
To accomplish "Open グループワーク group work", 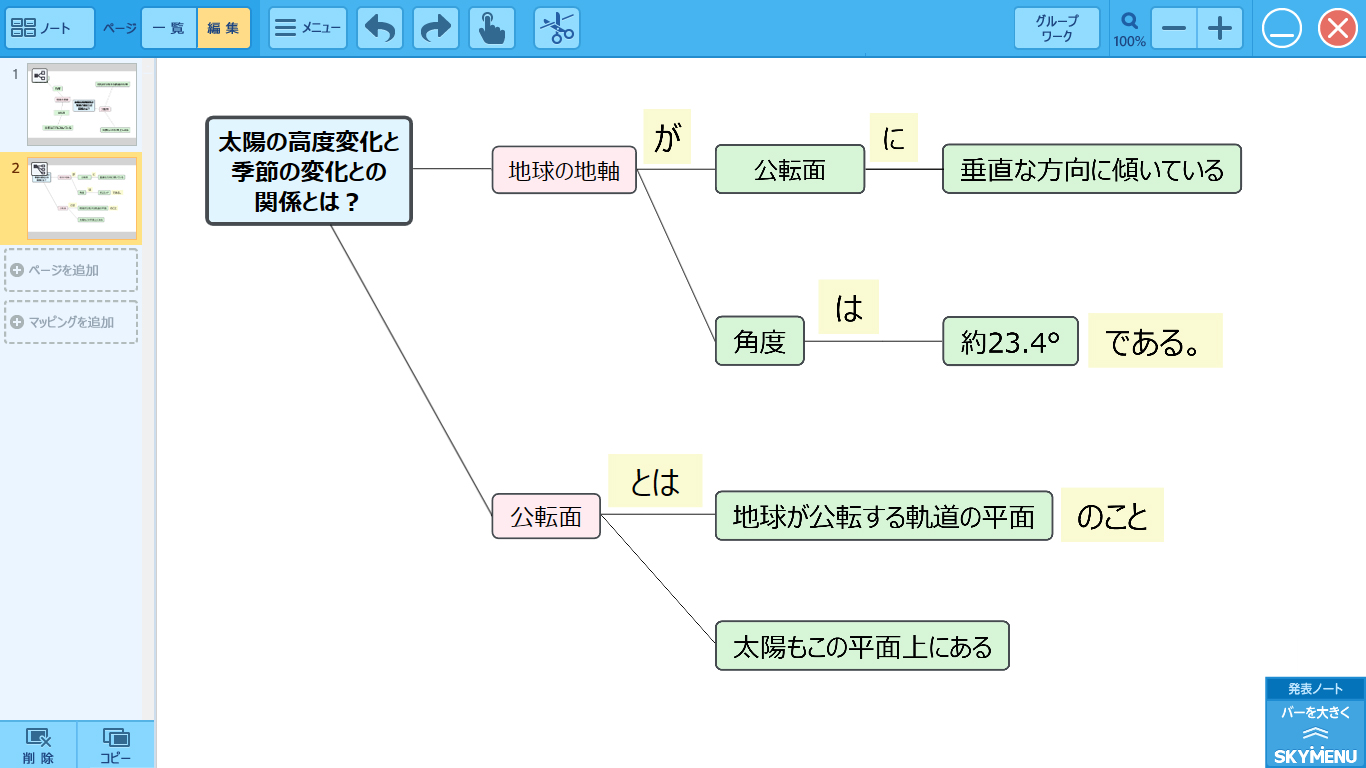I will click(1057, 28).
